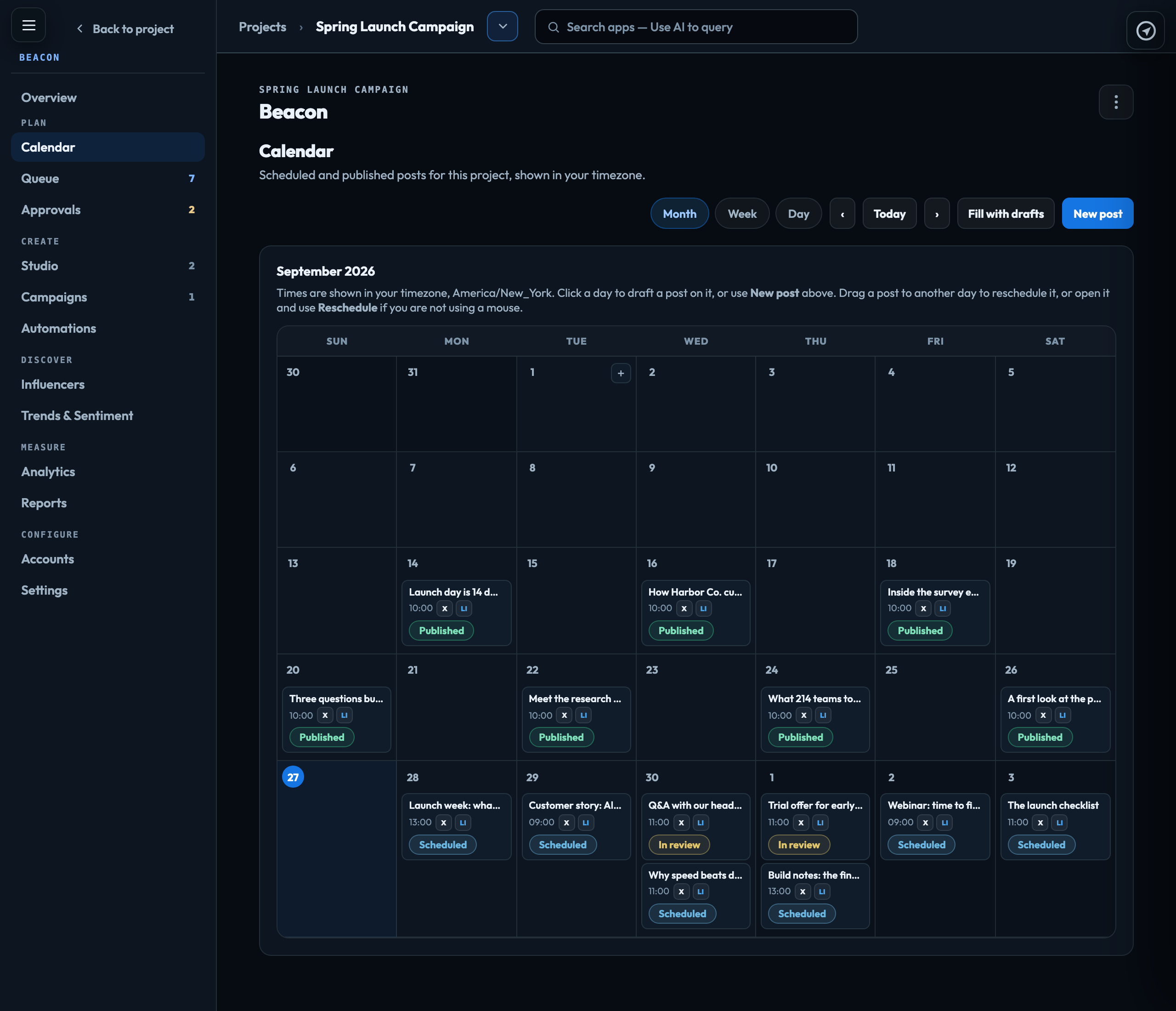Image resolution: width=1176 pixels, height=1011 pixels.
Task: Select the highlighted day 27
Action: click(x=293, y=777)
